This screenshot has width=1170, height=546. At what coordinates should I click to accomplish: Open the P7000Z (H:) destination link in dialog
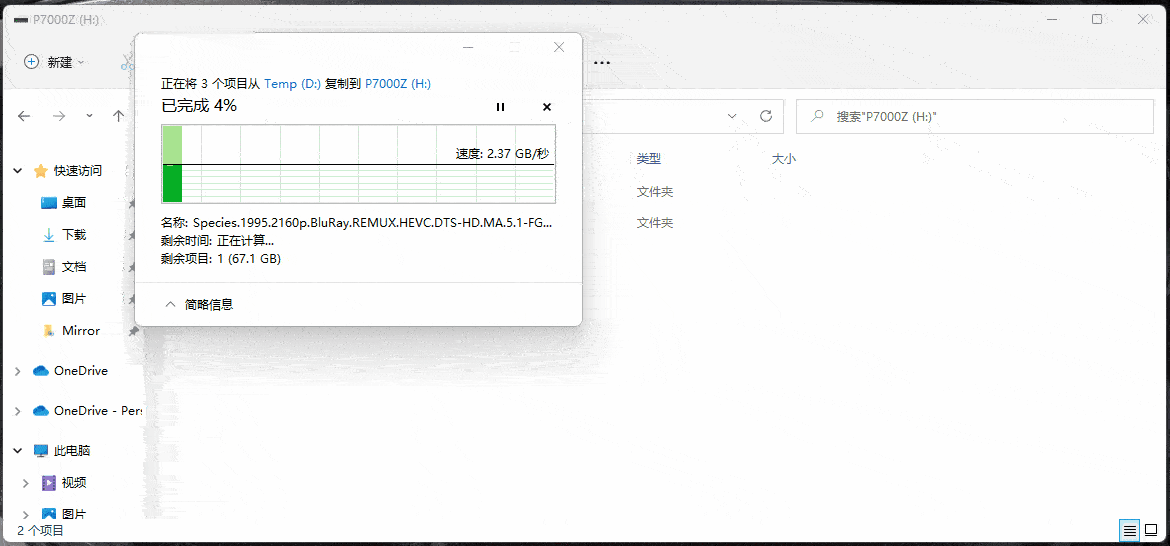pyautogui.click(x=398, y=84)
